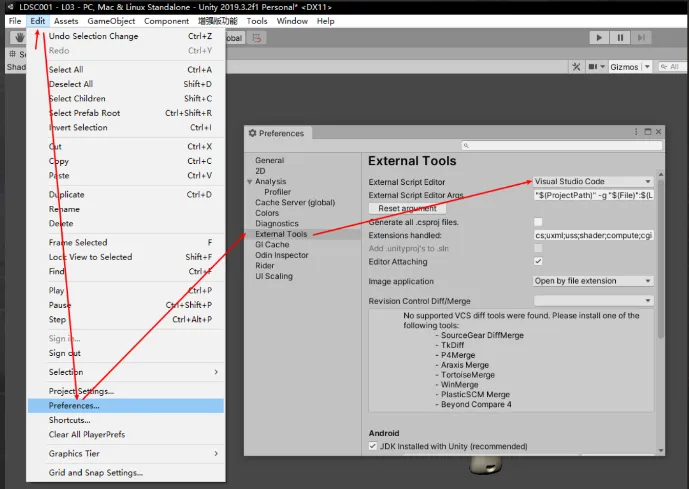Viewport: 689px width, 489px height.
Task: Select the Hand tool in the toolbar
Action: (x=18, y=38)
